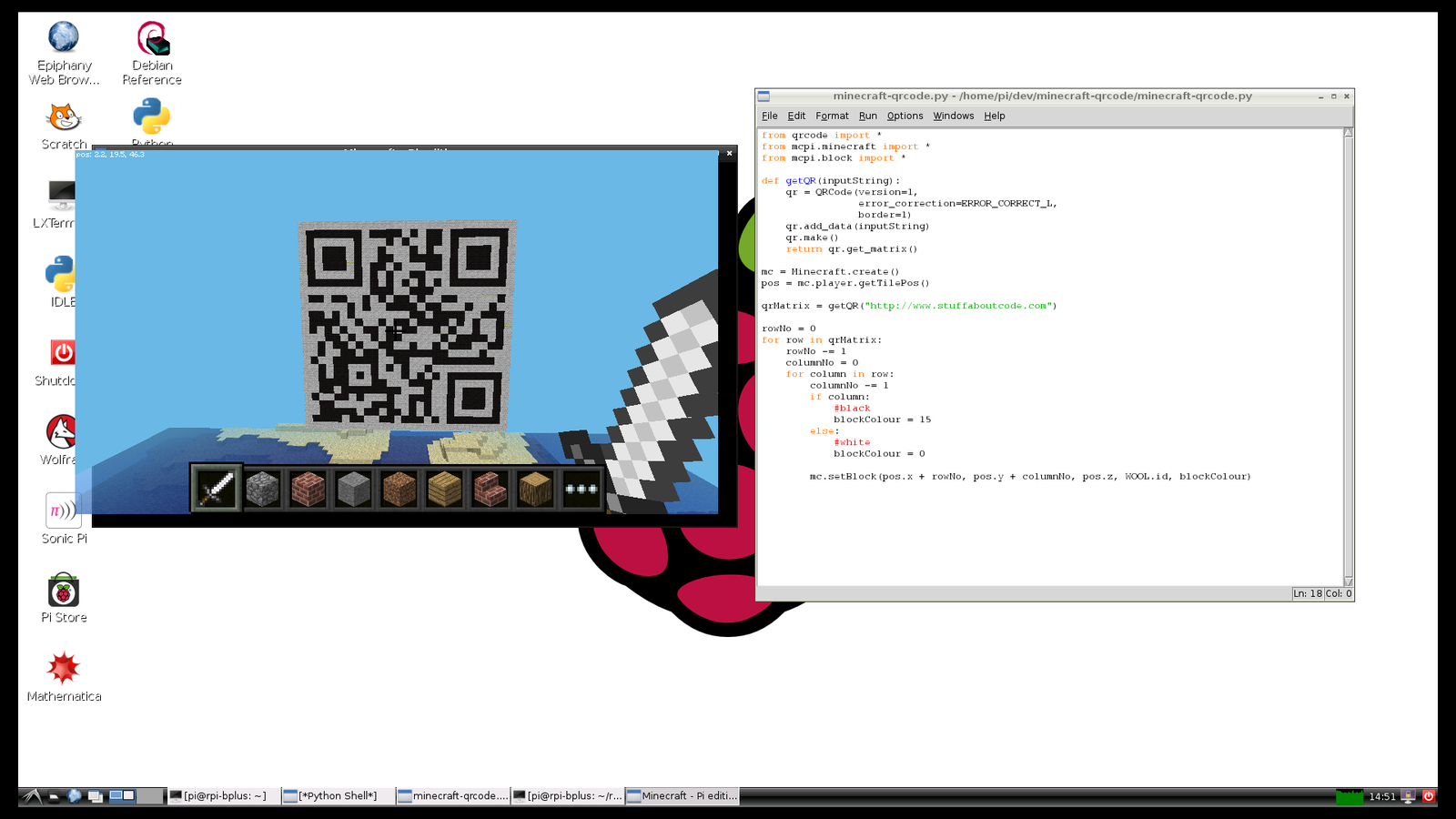Open the File menu in IDLE editor
The image size is (1456, 819).
(x=770, y=116)
